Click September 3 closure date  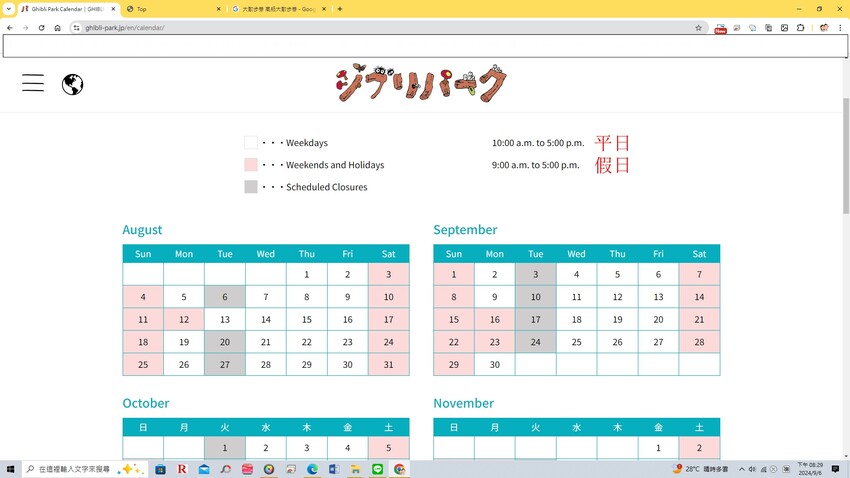coord(536,274)
